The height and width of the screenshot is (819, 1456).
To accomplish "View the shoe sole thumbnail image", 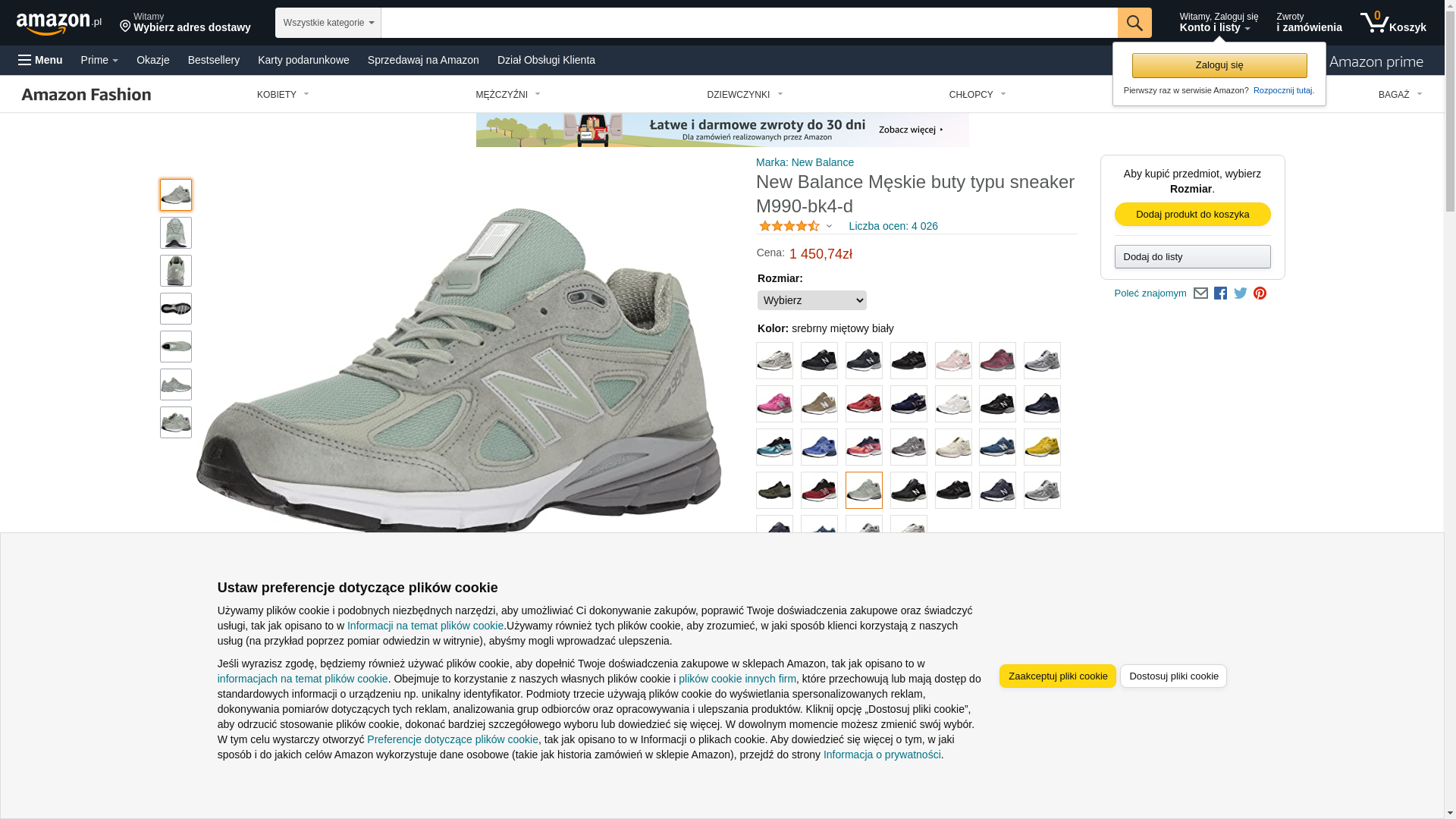I will pos(176,309).
